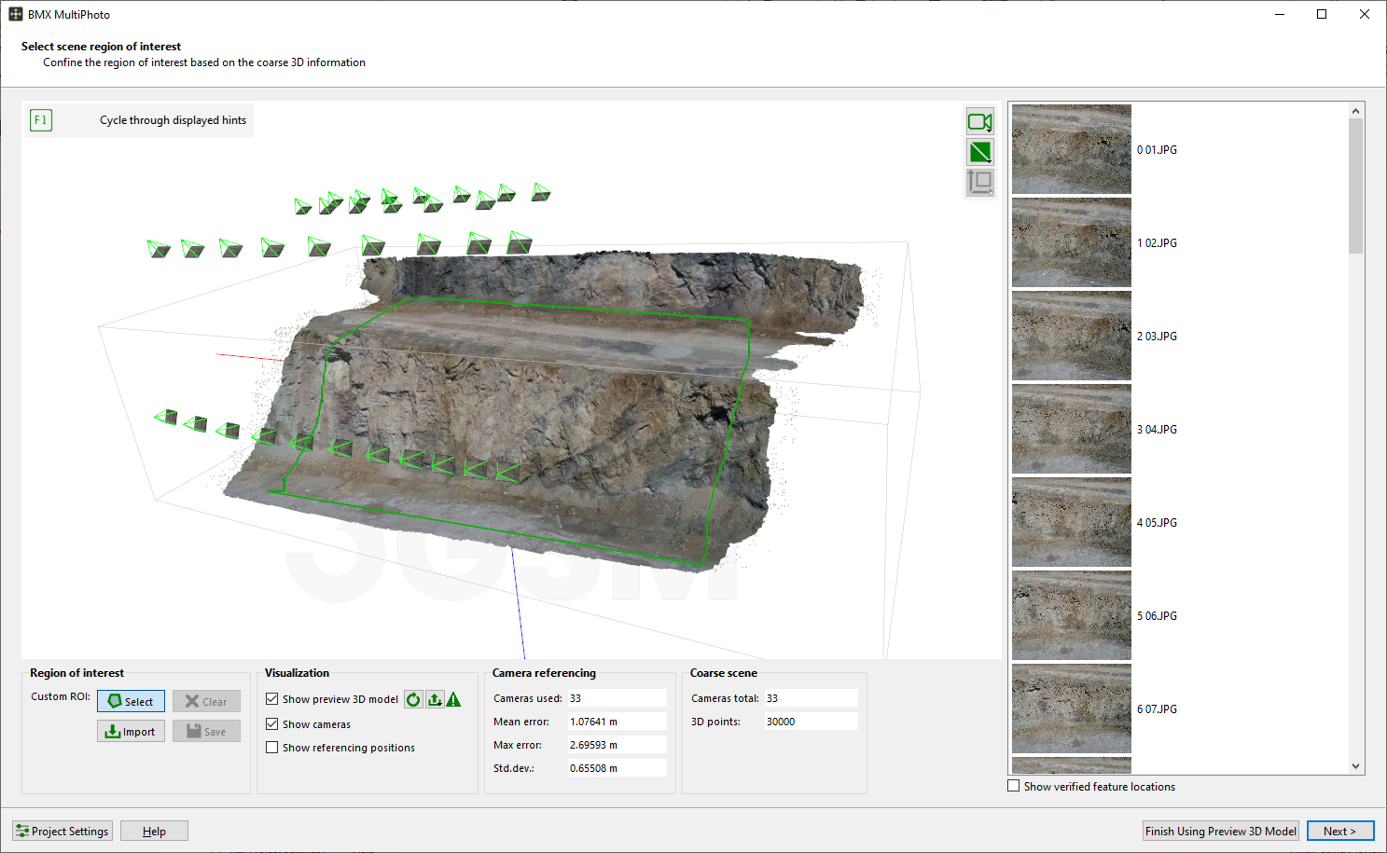This screenshot has height=853, width=1387.
Task: Click the green warning triangle icon
Action: [453, 699]
